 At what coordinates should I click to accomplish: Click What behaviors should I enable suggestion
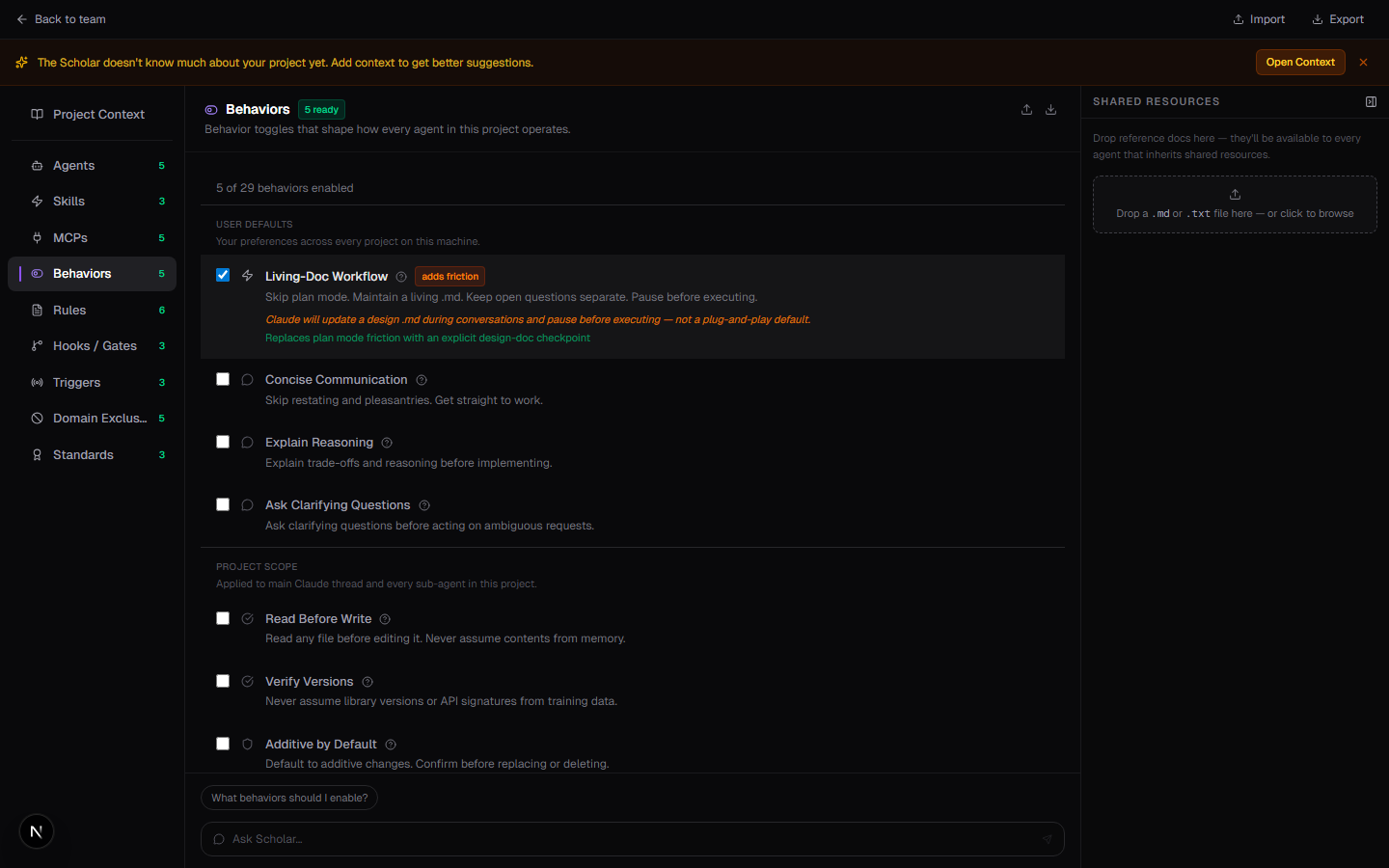click(289, 798)
